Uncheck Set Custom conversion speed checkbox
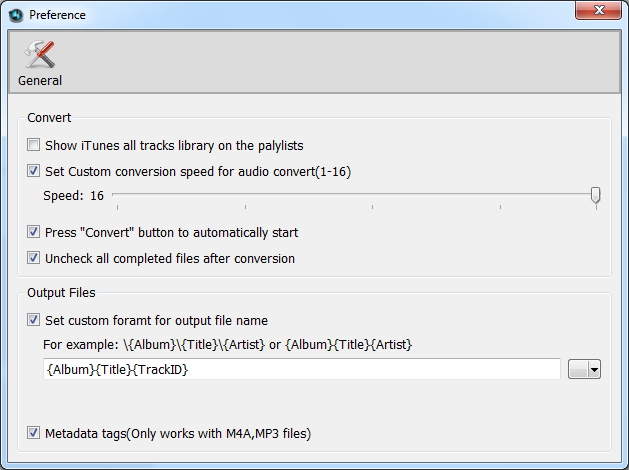The image size is (629, 470). point(33,171)
